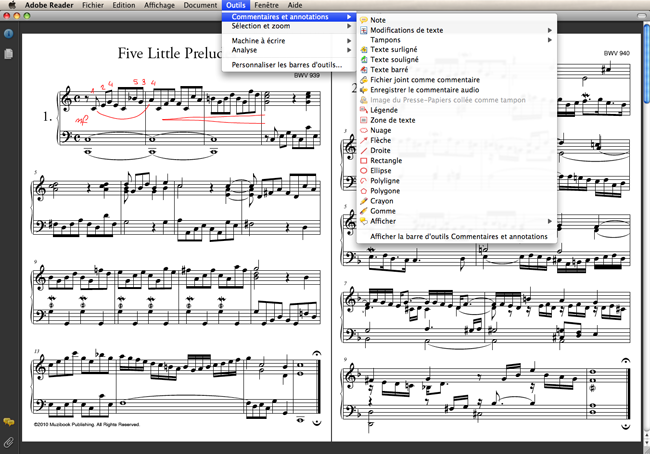Click the Fichier joint comme commentaire icon
Image resolution: width=650 pixels, height=454 pixels.
[x=364, y=80]
